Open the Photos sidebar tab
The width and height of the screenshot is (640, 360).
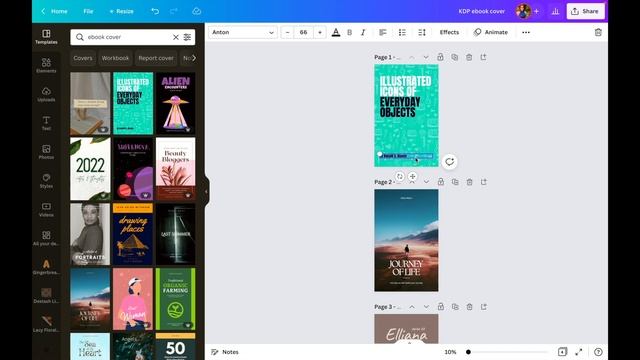46,152
